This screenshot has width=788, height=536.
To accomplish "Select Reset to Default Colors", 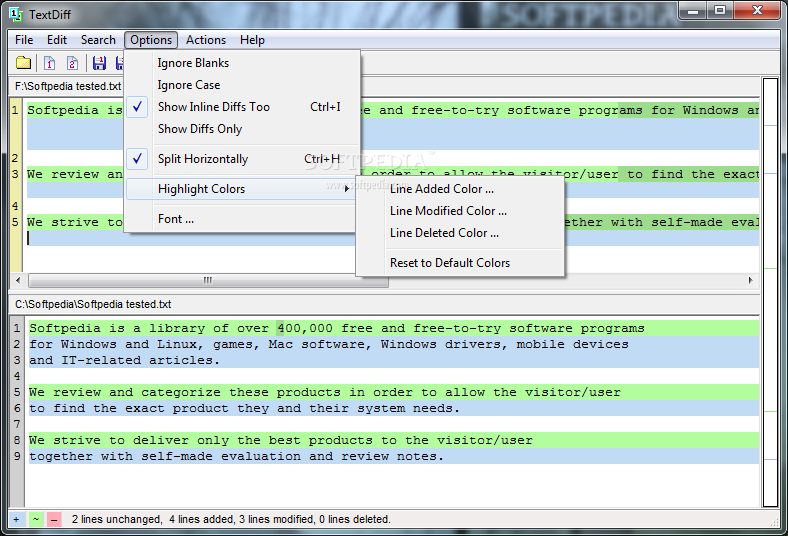I will tap(460, 263).
